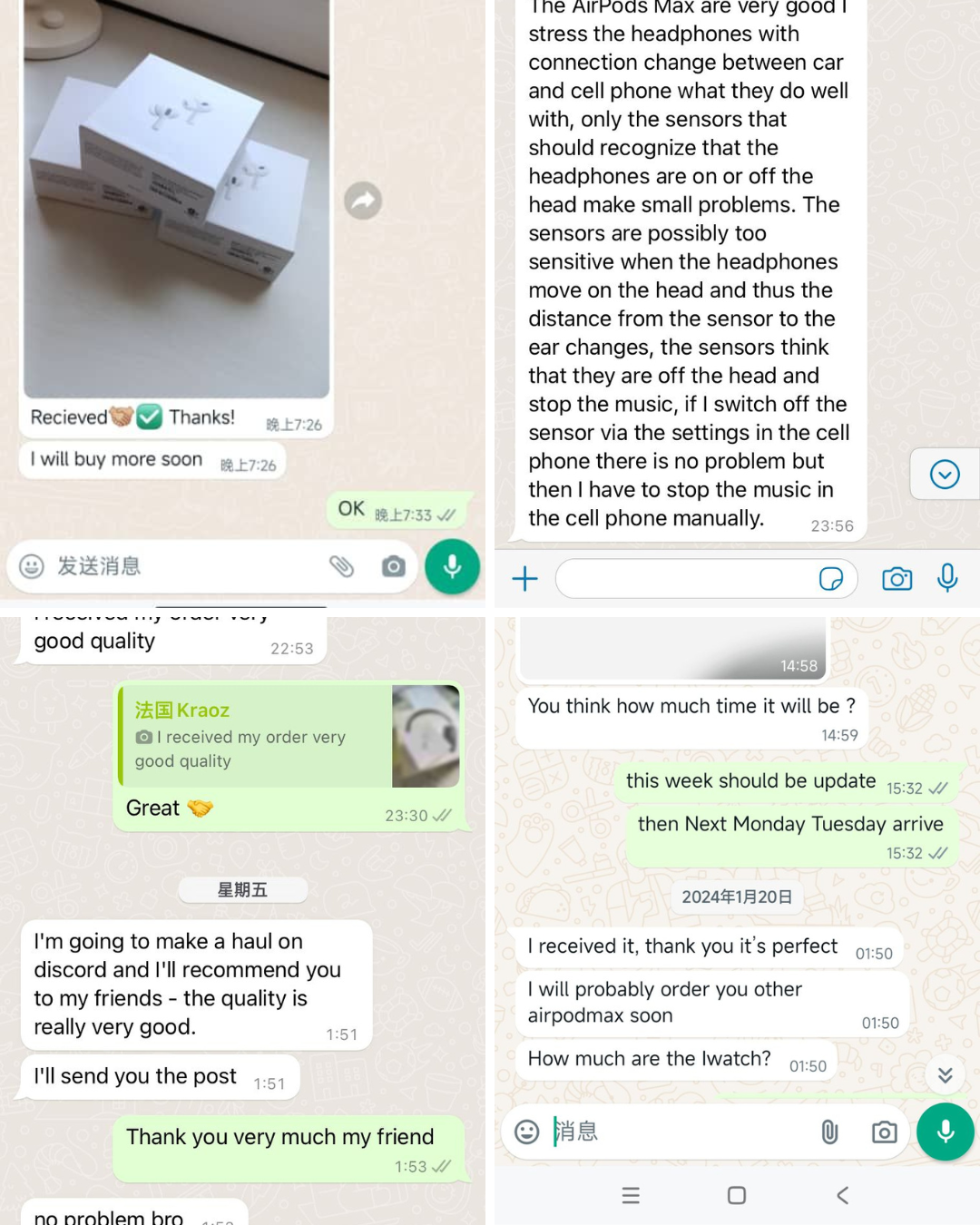Tap the blue camera icon
The image size is (980, 1225).
897,579
